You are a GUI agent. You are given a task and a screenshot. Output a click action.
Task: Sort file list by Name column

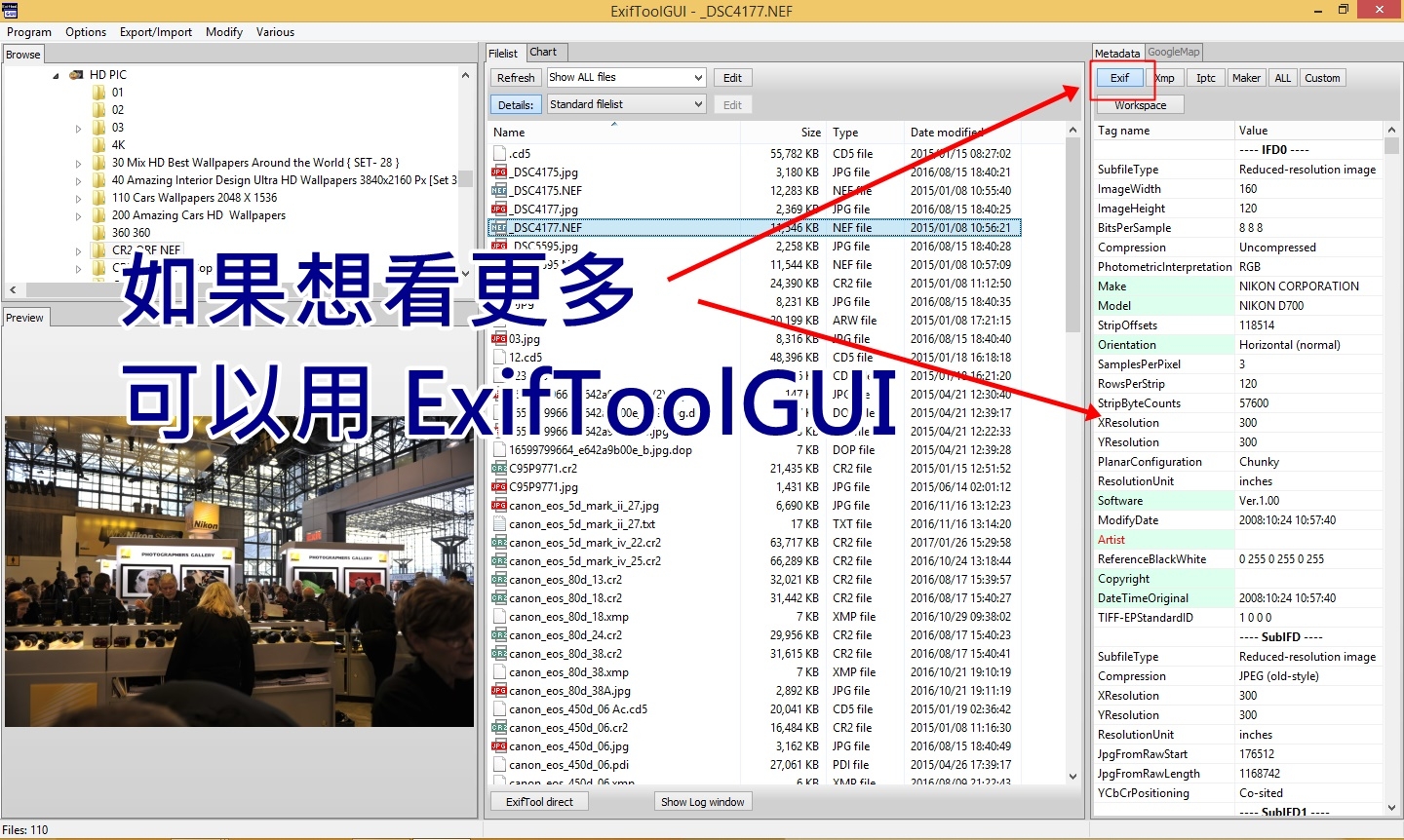tap(614, 132)
